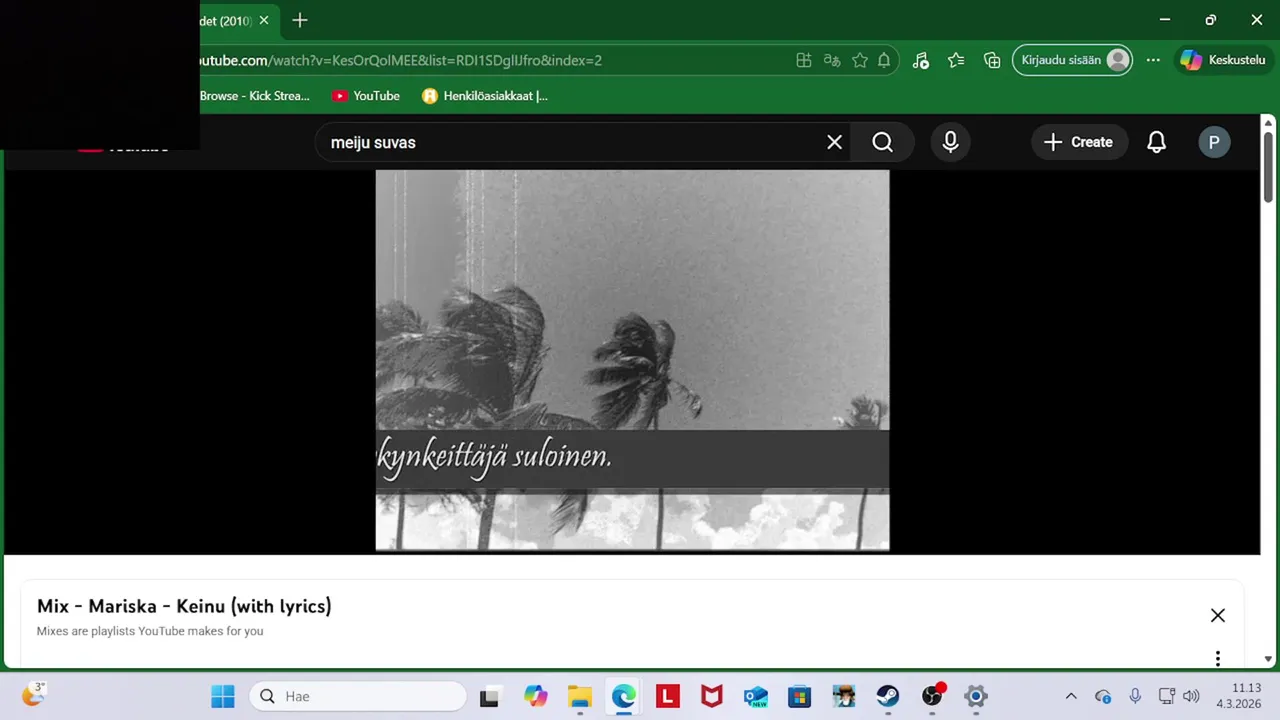The image size is (1280, 720).
Task: Click the page vertical scrollbar thumb
Action: tap(1268, 166)
